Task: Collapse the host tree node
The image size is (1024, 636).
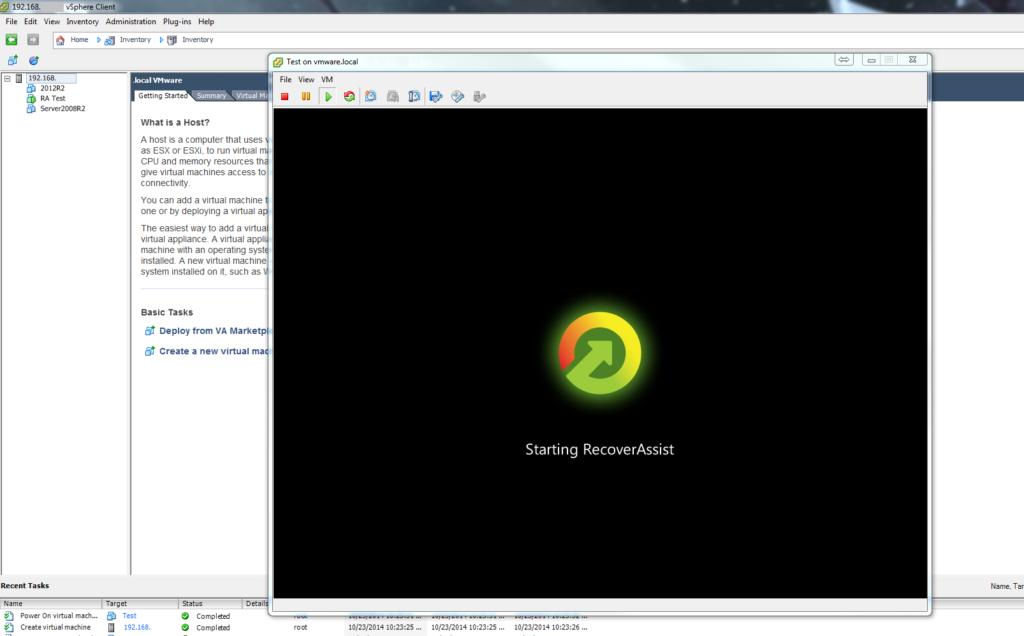Action: 7,78
